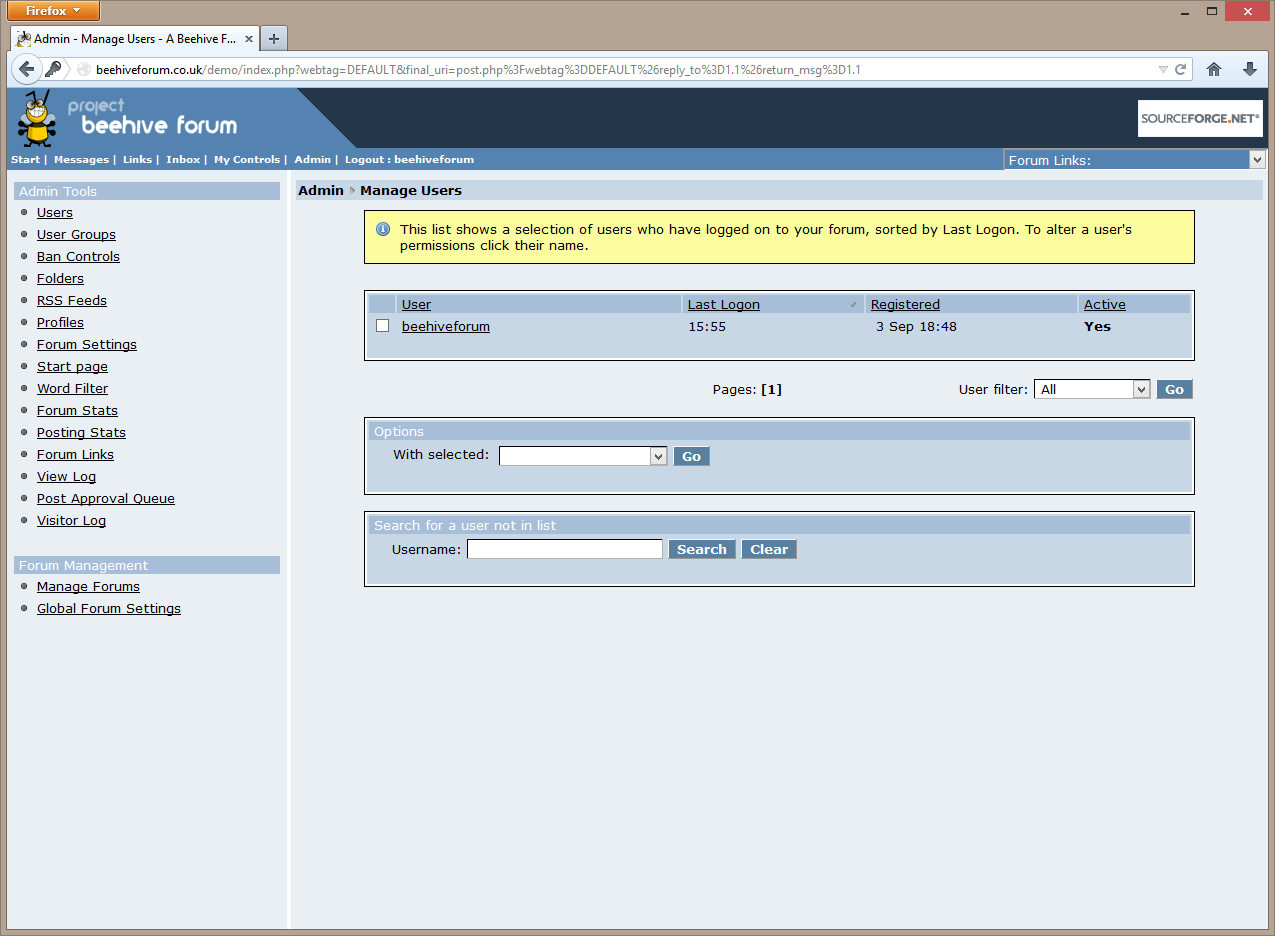The height and width of the screenshot is (936, 1275).
Task: Open the Downloads panel icon
Action: 1250,69
